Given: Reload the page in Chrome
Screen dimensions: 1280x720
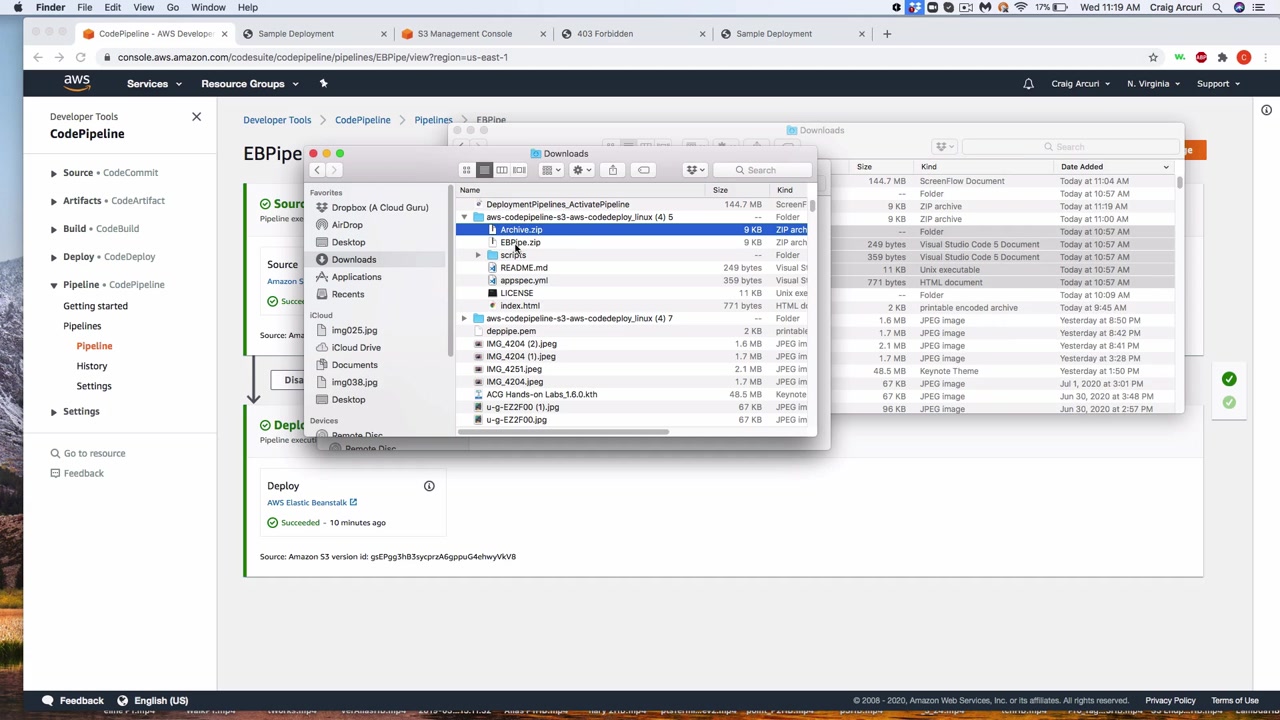Looking at the screenshot, I should click(81, 58).
